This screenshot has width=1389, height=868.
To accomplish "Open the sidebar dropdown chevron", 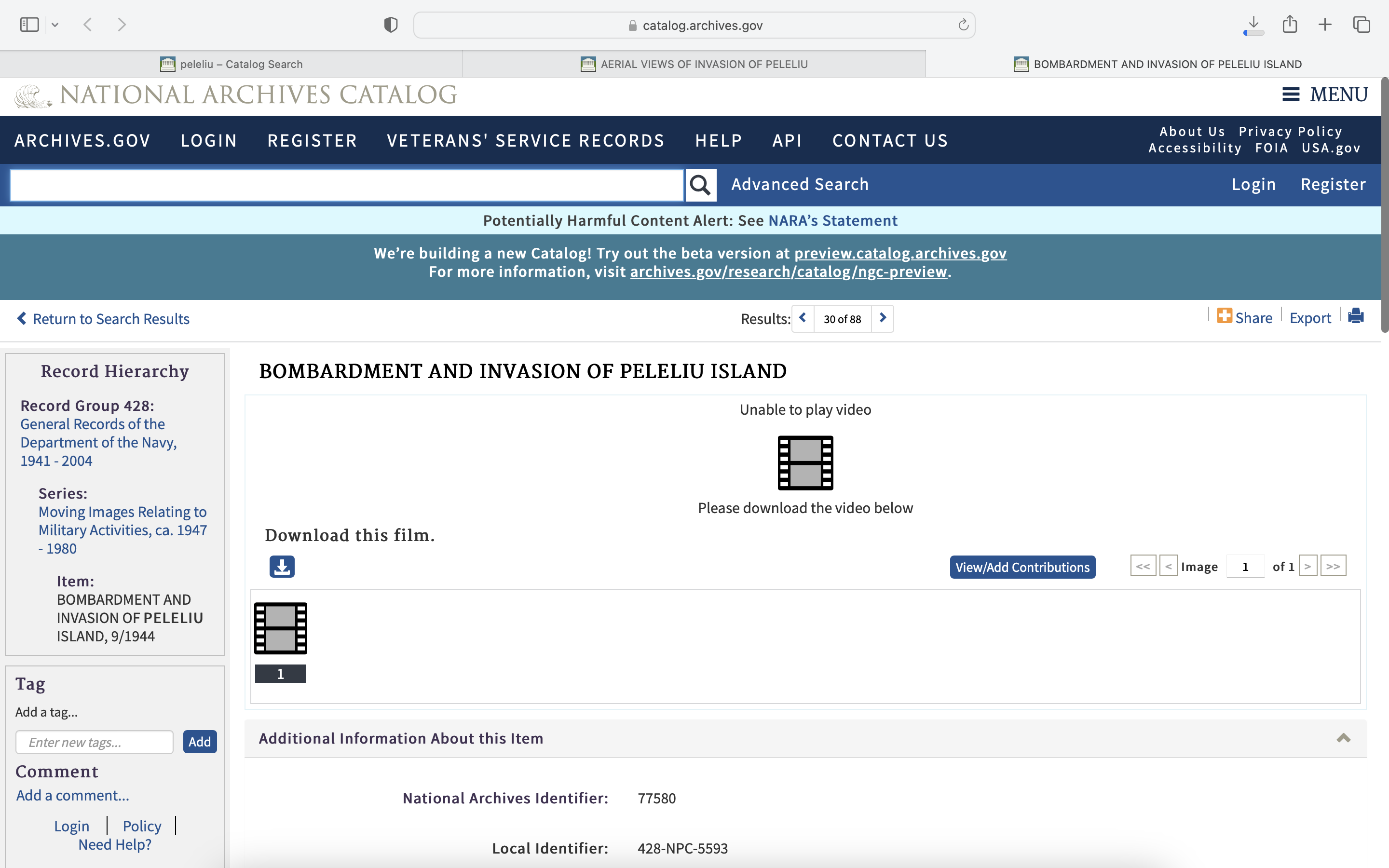I will (x=55, y=25).
